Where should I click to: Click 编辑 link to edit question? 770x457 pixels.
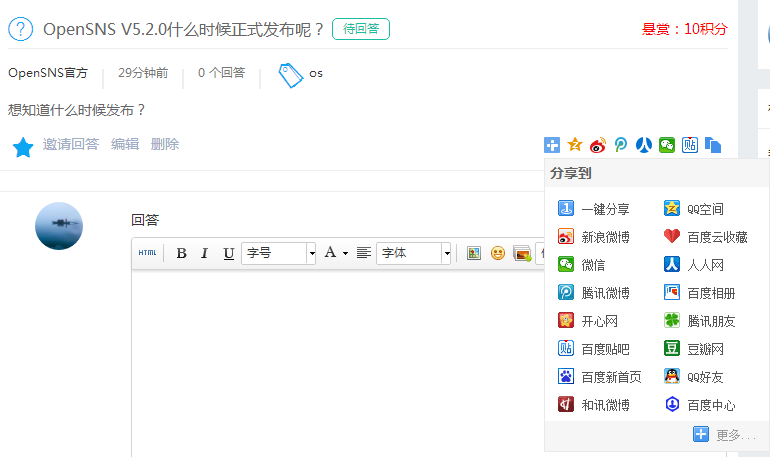pos(125,144)
